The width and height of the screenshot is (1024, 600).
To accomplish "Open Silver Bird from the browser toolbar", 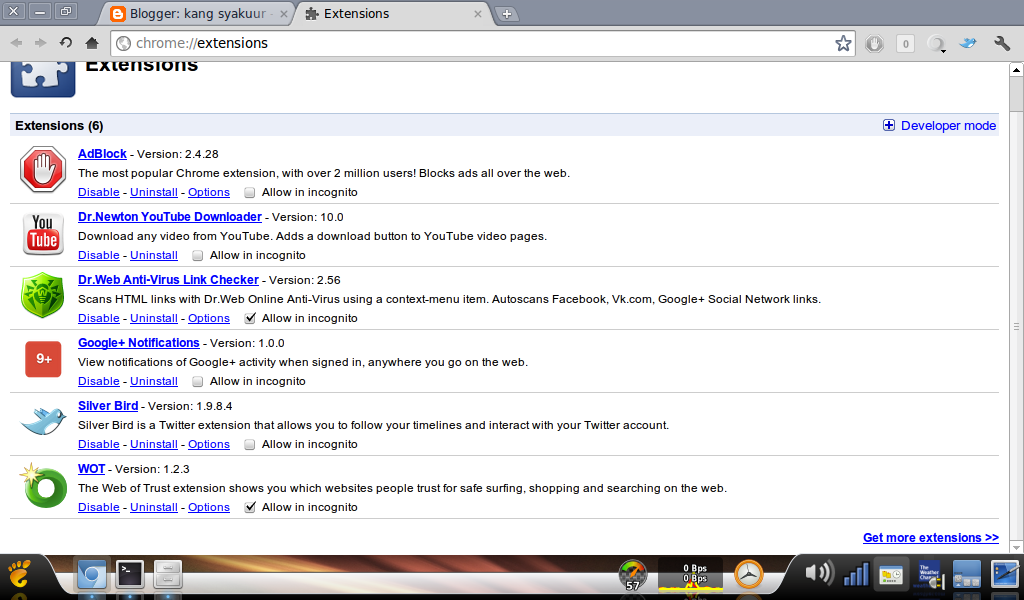I will click(x=968, y=43).
